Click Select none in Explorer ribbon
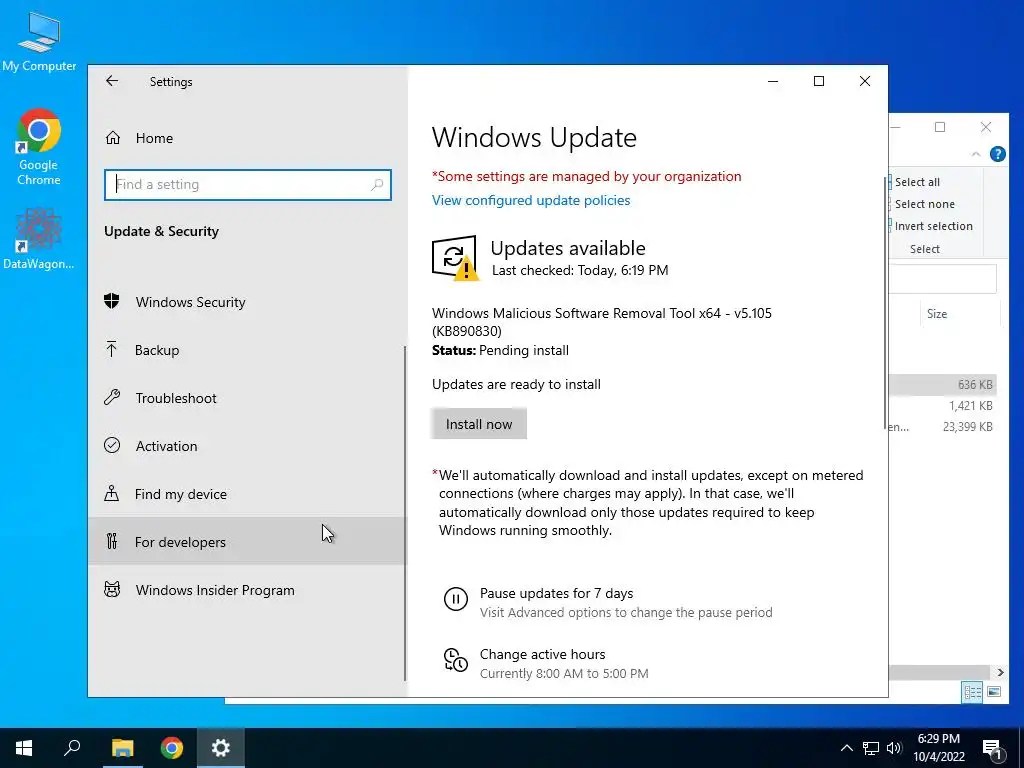 tap(924, 204)
